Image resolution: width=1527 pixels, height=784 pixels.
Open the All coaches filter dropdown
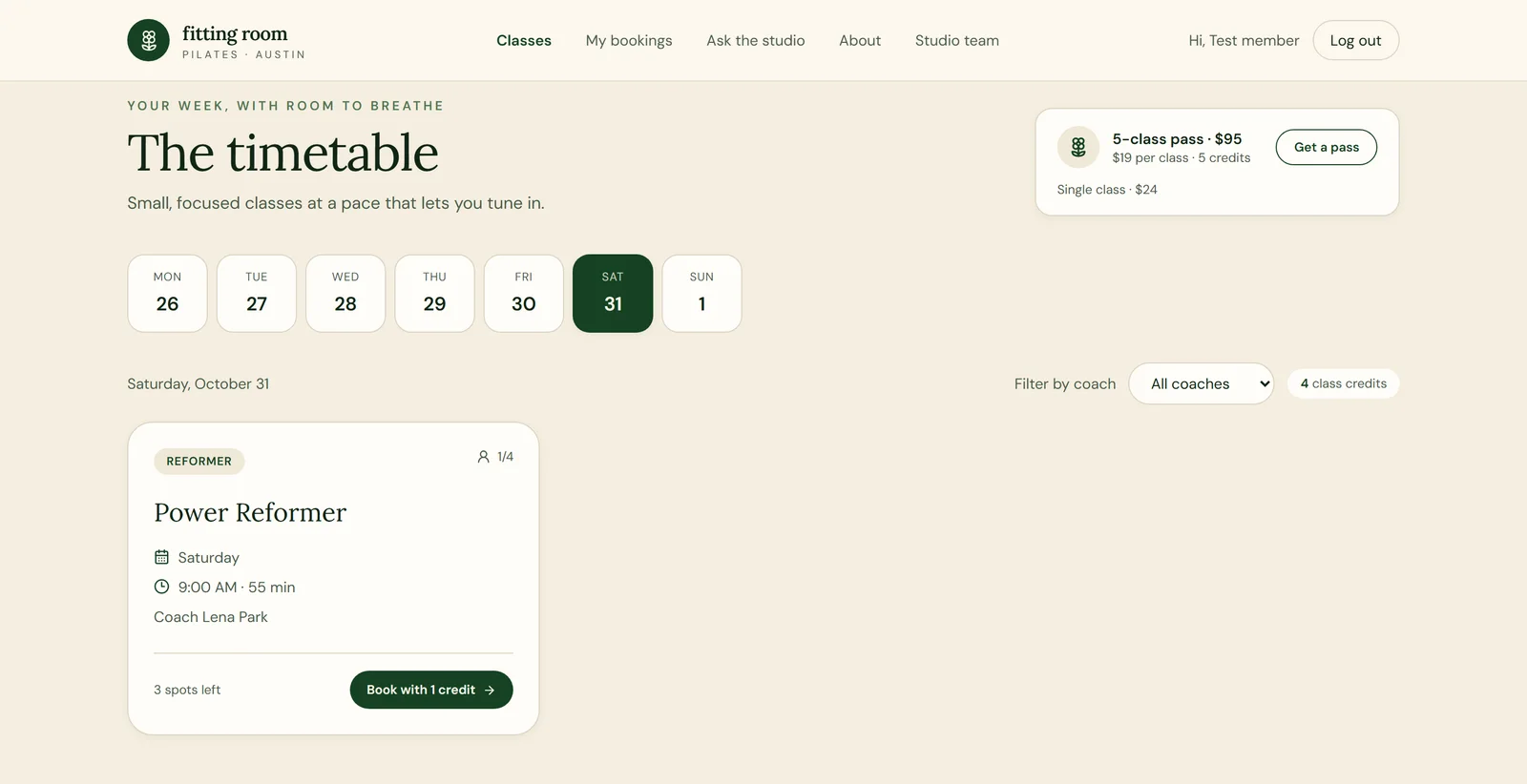point(1201,383)
